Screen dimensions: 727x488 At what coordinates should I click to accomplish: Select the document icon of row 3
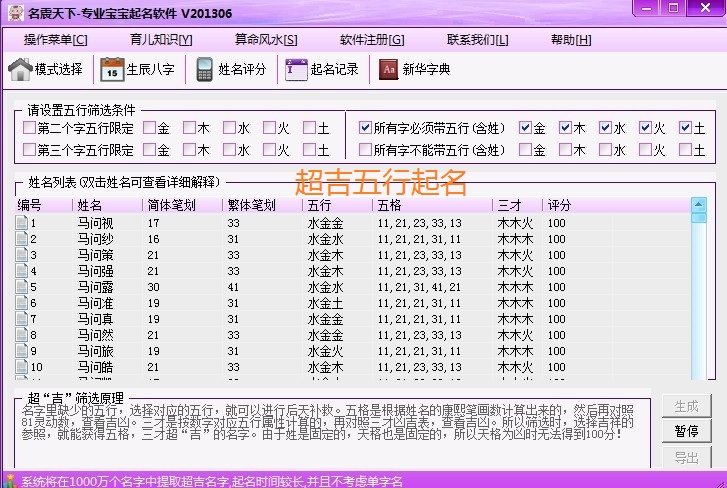(x=21, y=255)
